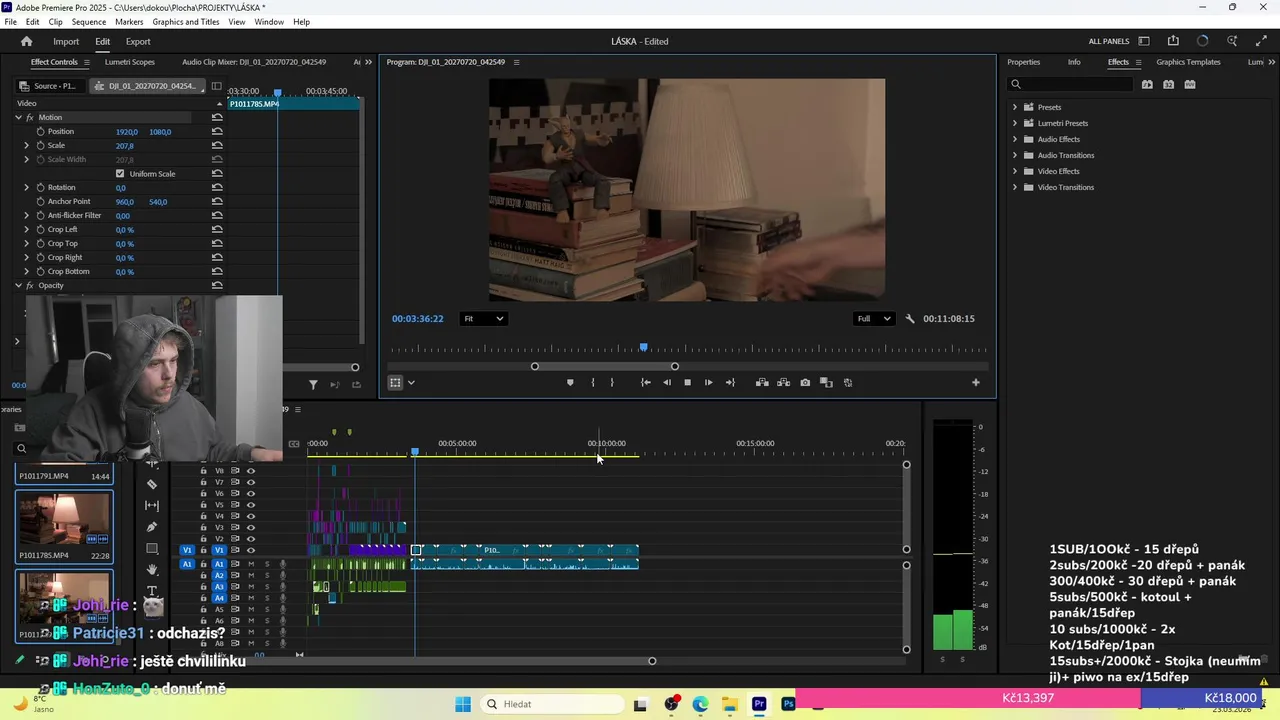Open the Markers menu
1280x720 pixels.
coord(129,22)
